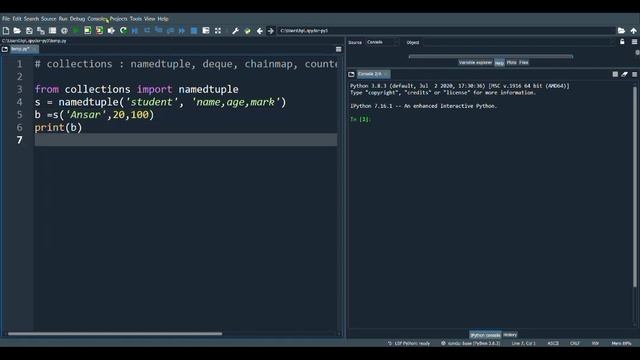This screenshot has width=640, height=360.
Task: Run current cell toolbar icon
Action: point(88,31)
